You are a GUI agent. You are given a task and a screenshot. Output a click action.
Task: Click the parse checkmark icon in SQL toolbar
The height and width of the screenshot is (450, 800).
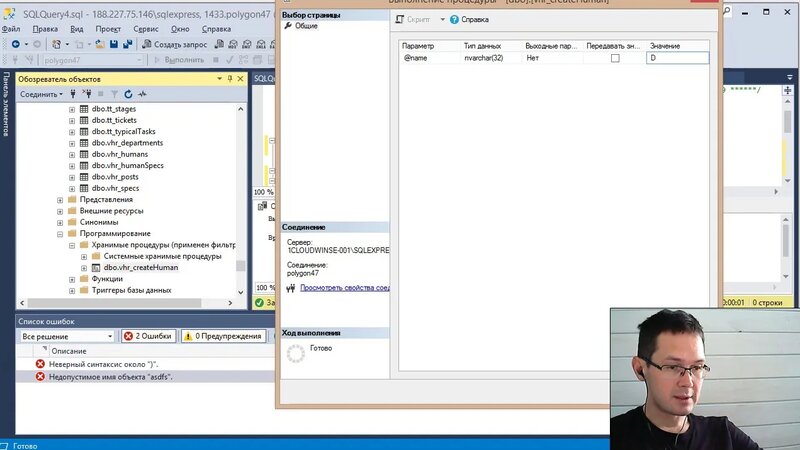230,60
